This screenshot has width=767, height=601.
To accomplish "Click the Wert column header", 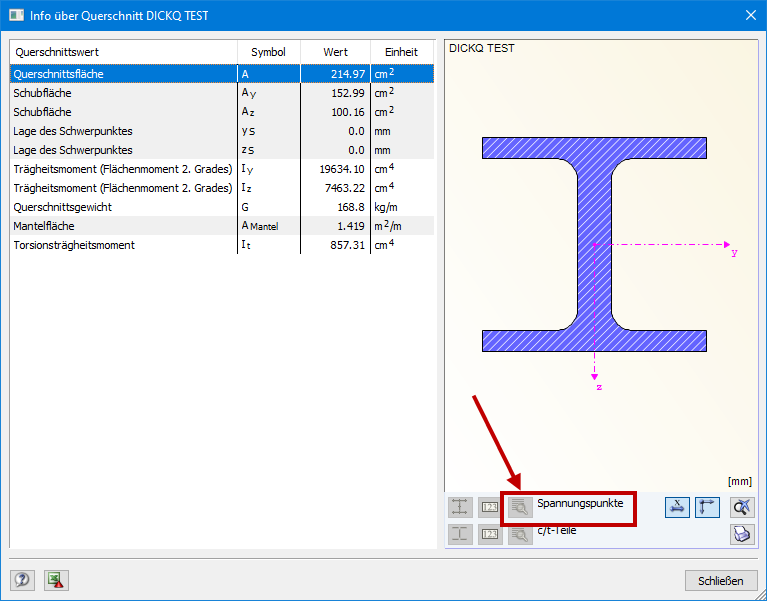I will click(336, 52).
